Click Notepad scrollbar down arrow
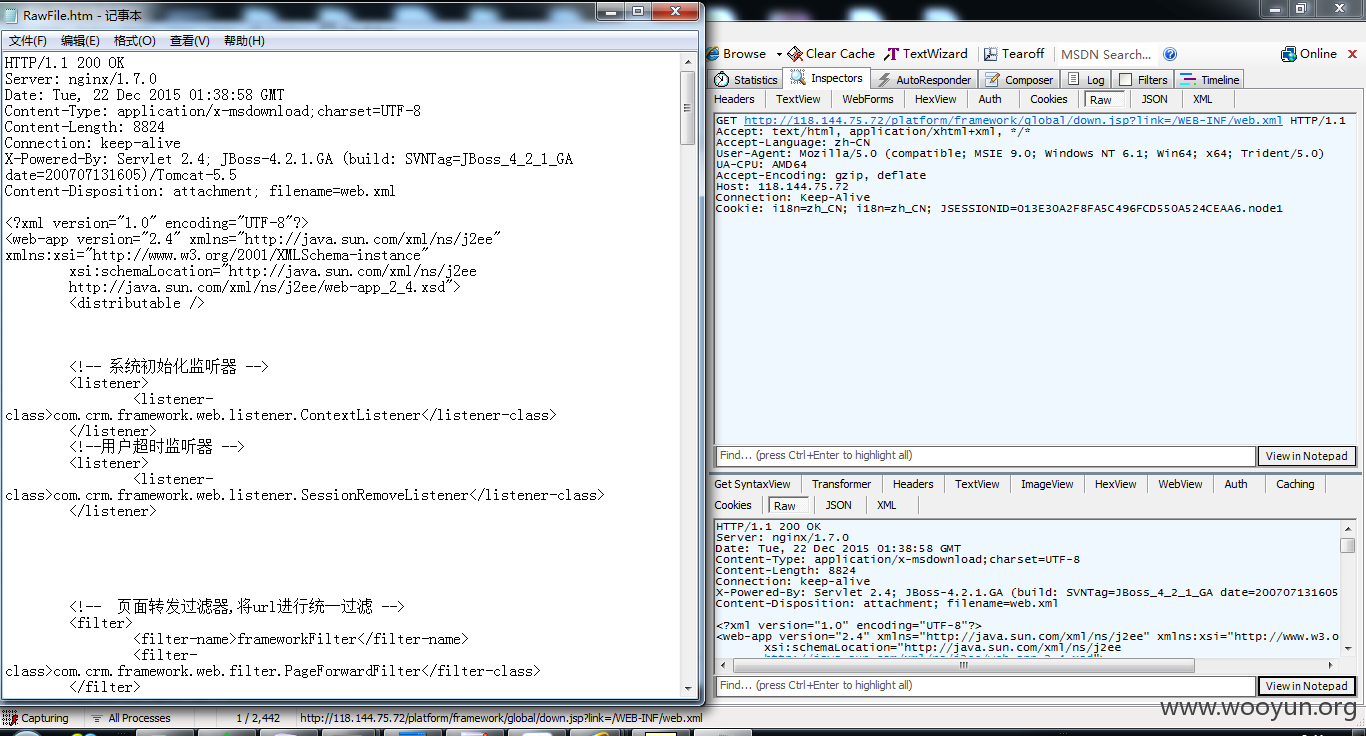Screen dimensions: 1366x736 (x=687, y=689)
